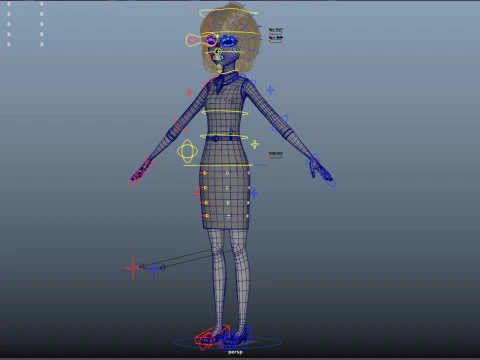Select the glowing blue eye control

click(229, 42)
